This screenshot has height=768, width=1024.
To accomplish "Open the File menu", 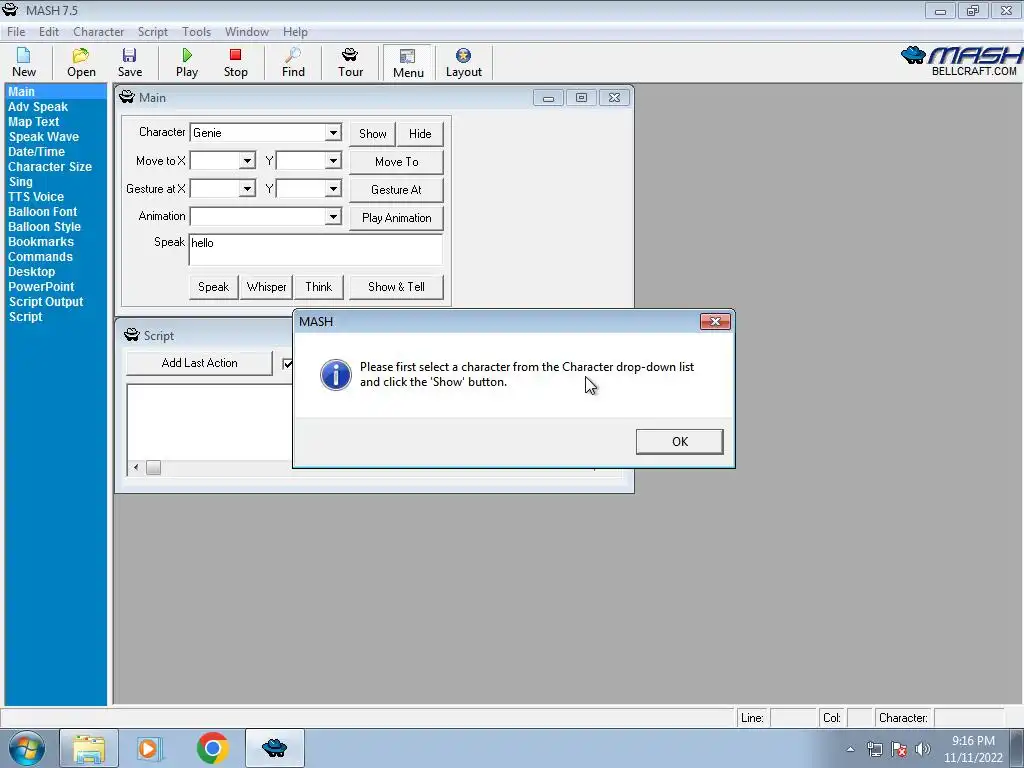I will [16, 31].
